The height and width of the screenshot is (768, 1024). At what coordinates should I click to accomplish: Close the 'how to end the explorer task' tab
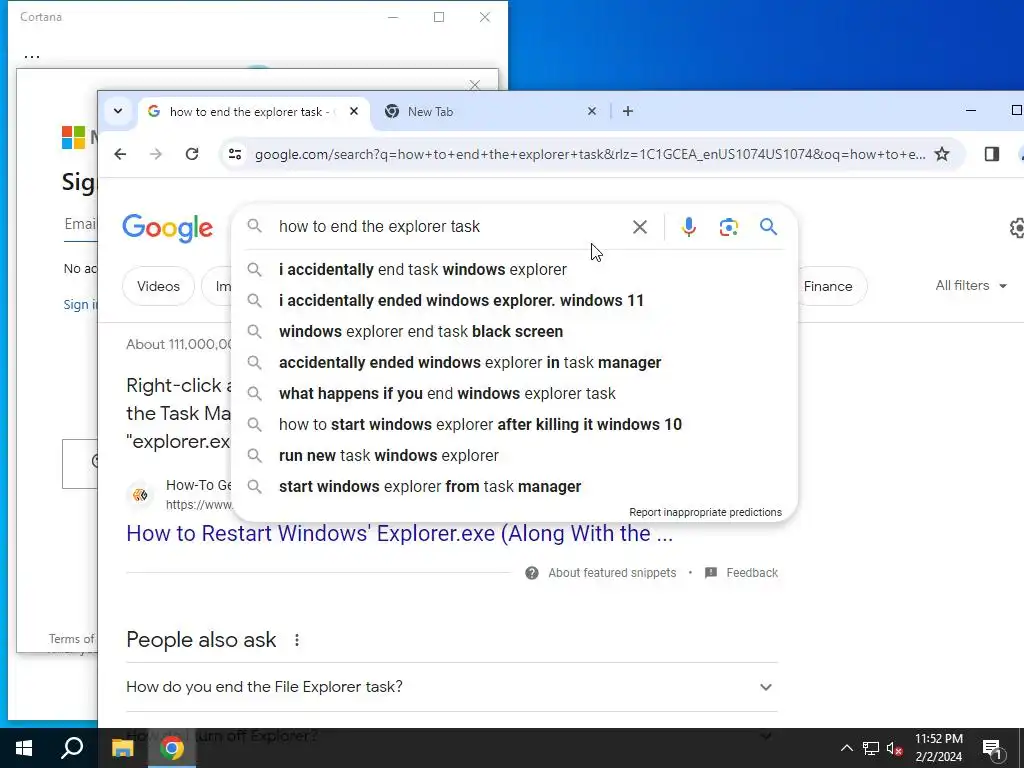click(354, 111)
